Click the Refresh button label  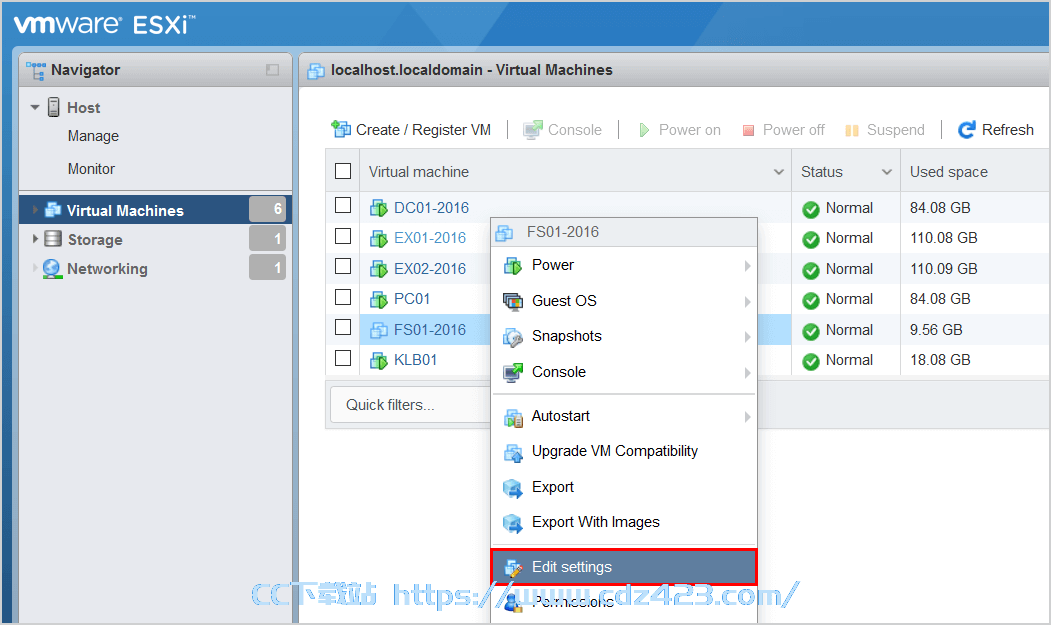[1007, 129]
